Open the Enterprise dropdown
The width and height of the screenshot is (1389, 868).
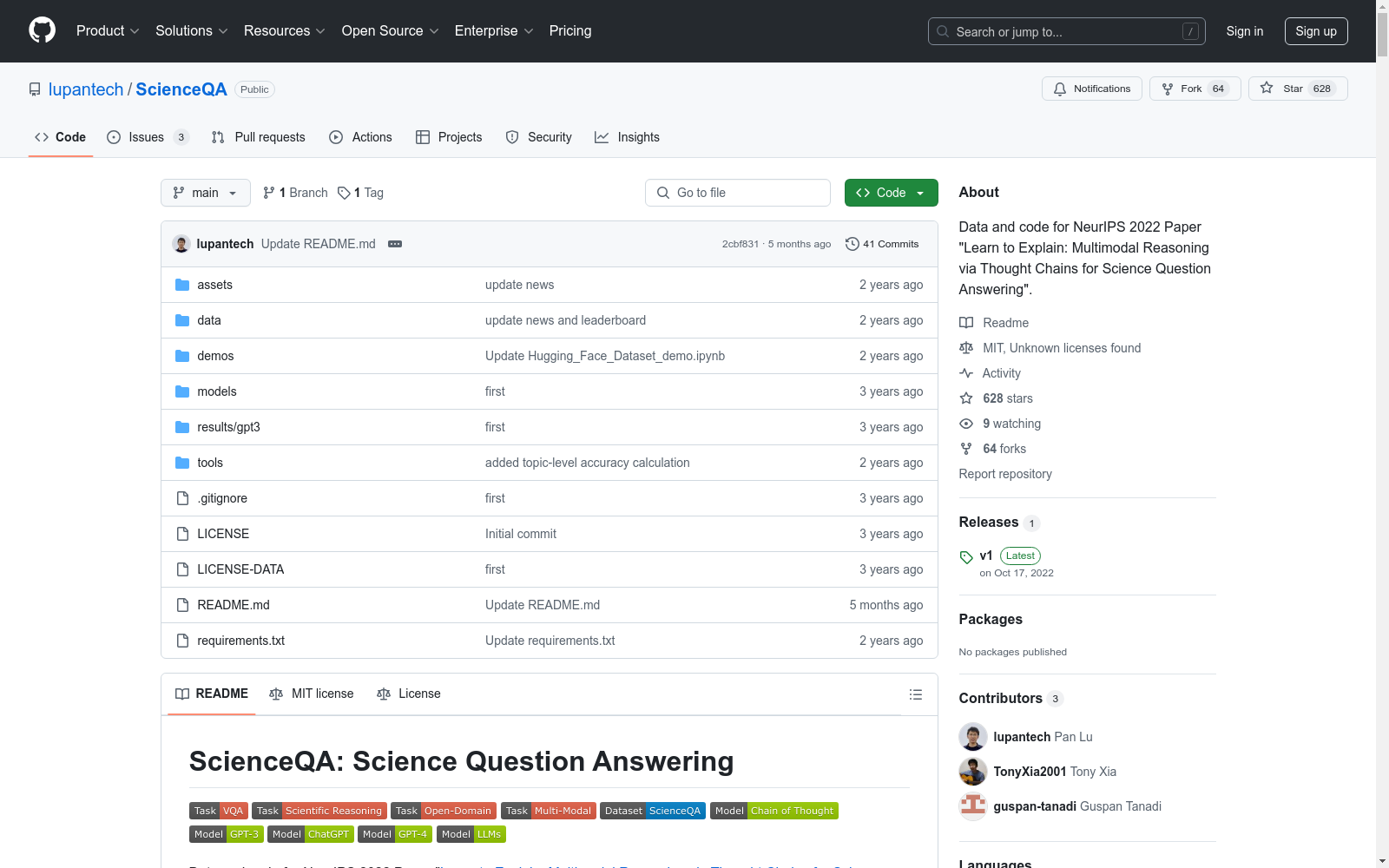494,31
